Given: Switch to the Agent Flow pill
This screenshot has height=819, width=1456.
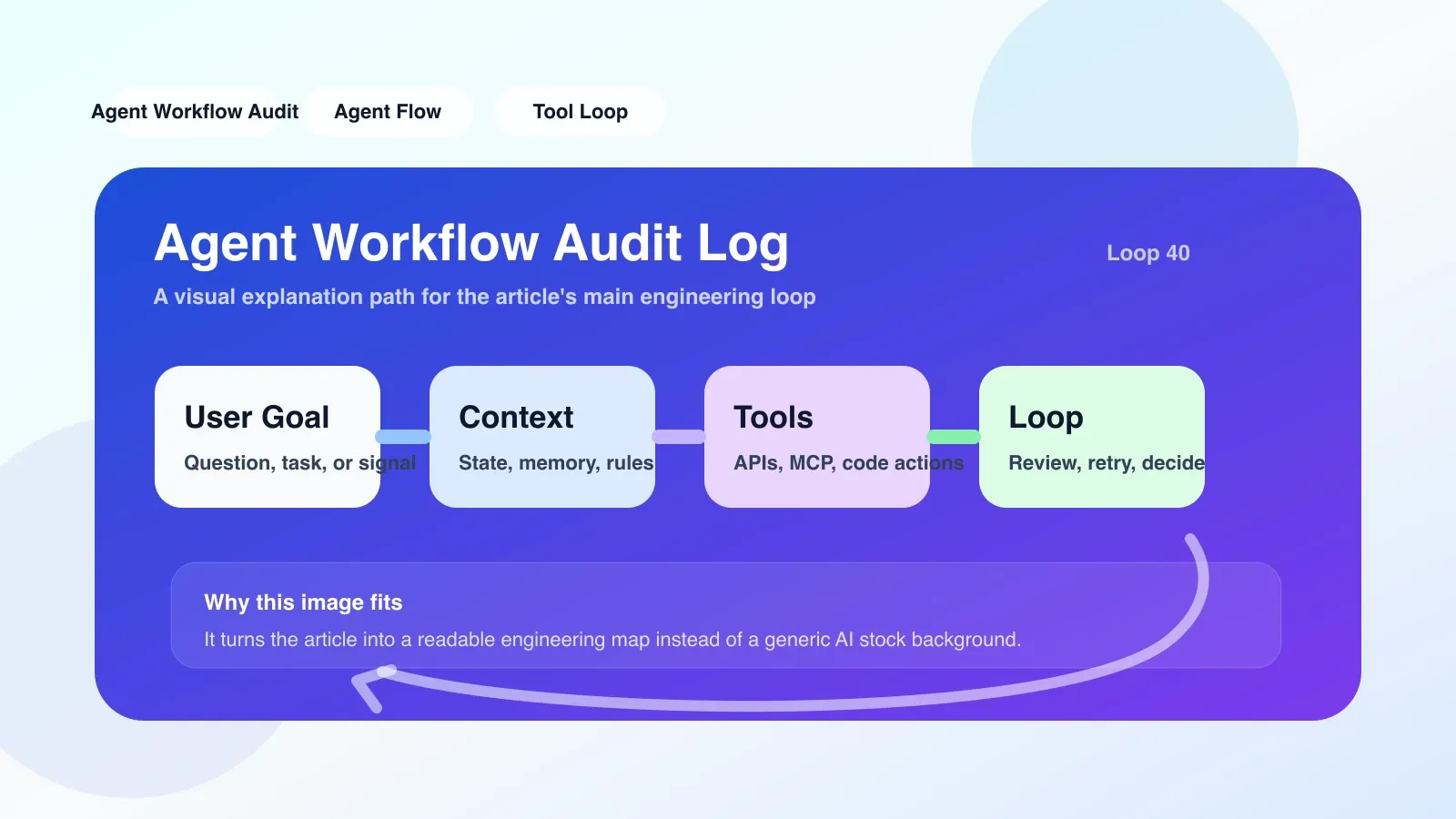Looking at the screenshot, I should tap(388, 112).
